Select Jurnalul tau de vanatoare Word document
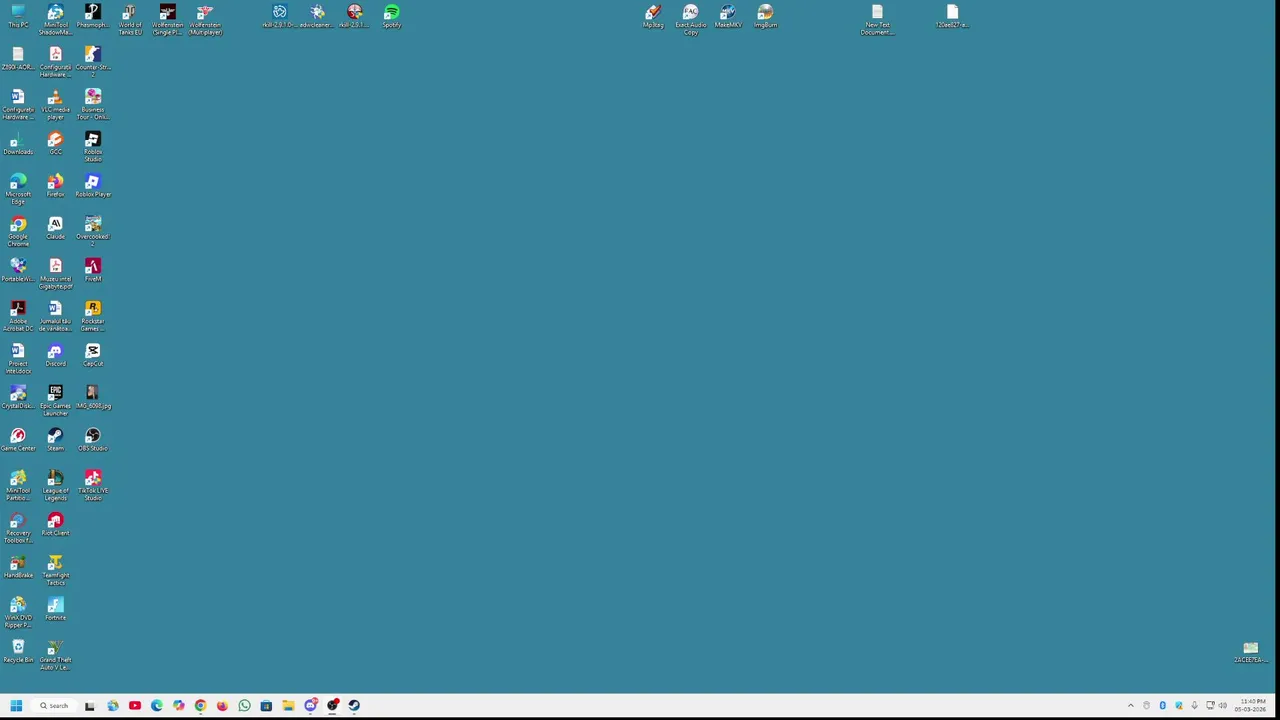 55,316
